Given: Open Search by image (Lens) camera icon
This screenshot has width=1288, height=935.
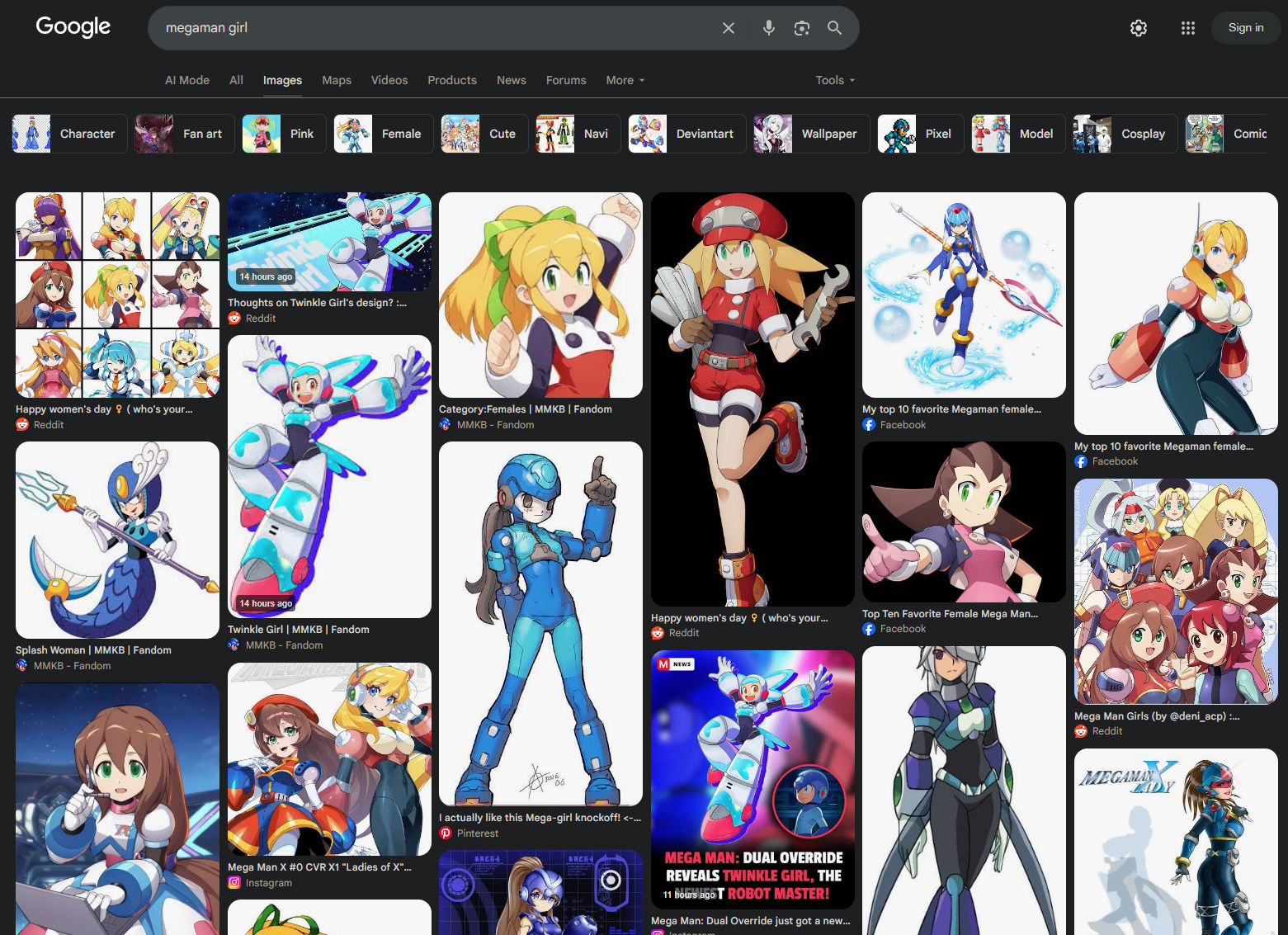Looking at the screenshot, I should [x=801, y=28].
